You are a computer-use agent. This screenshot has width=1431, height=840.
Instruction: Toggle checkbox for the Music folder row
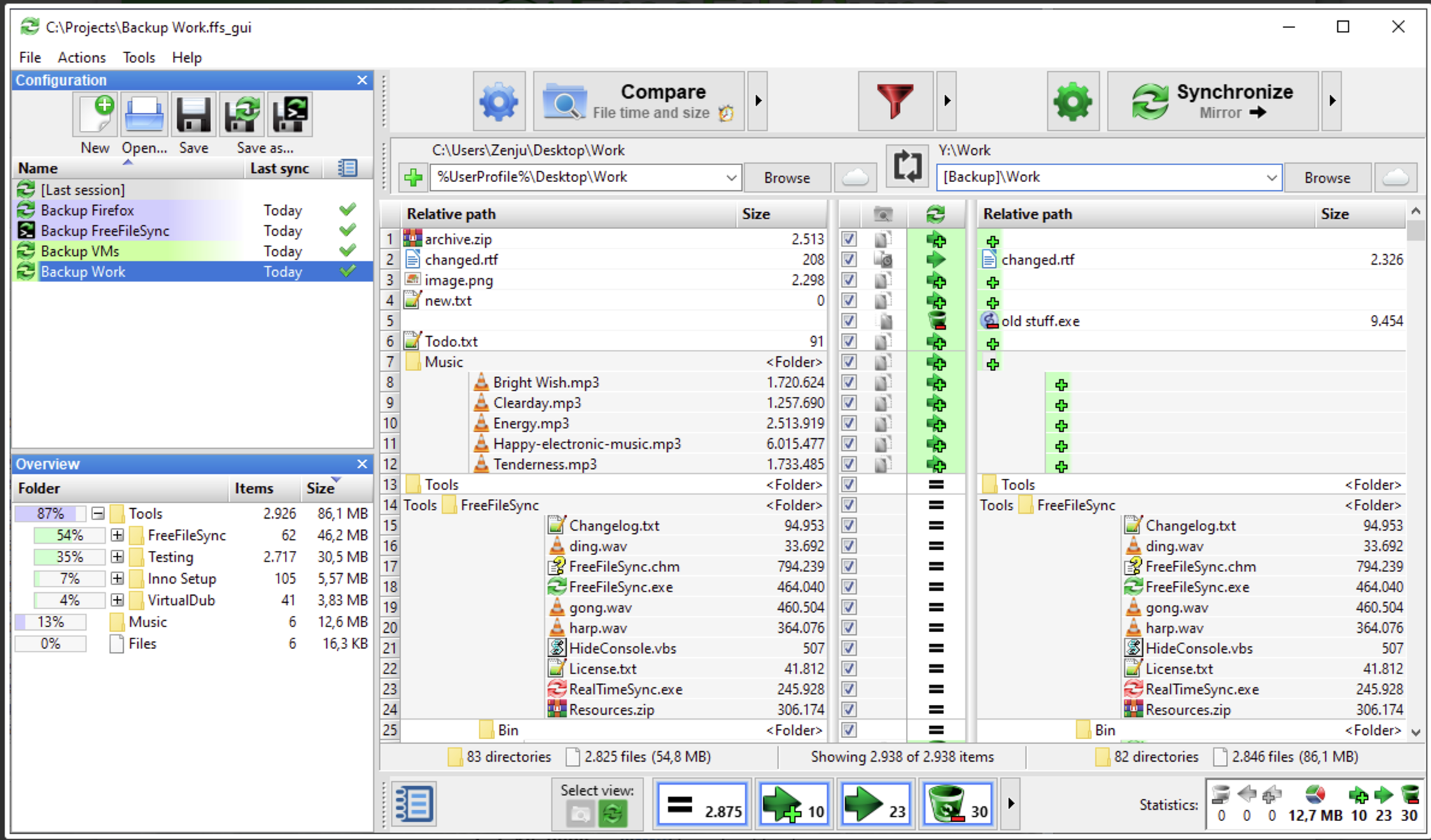tap(849, 362)
